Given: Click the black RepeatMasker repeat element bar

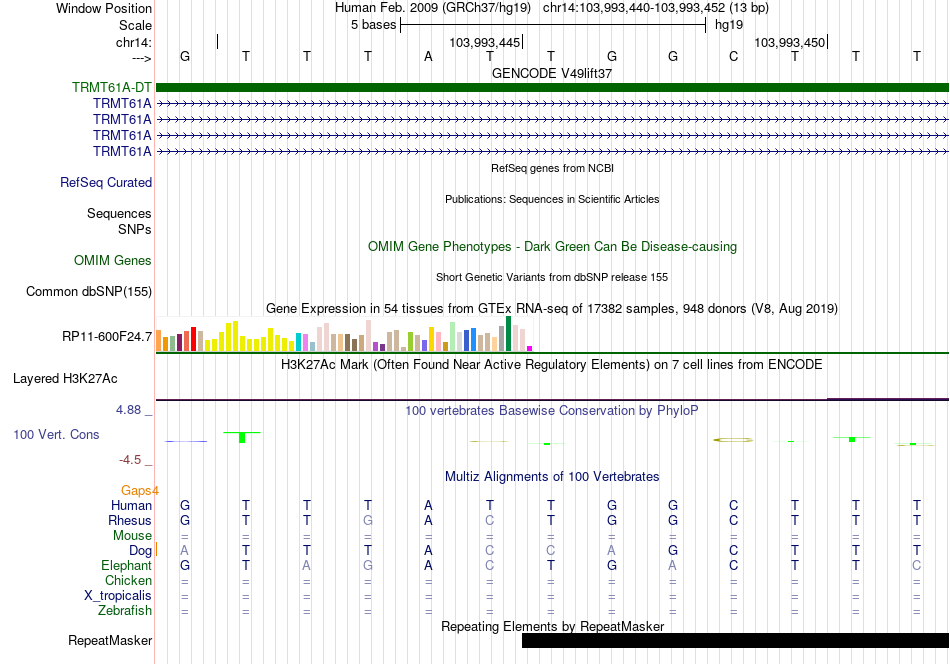Looking at the screenshot, I should pos(736,640).
